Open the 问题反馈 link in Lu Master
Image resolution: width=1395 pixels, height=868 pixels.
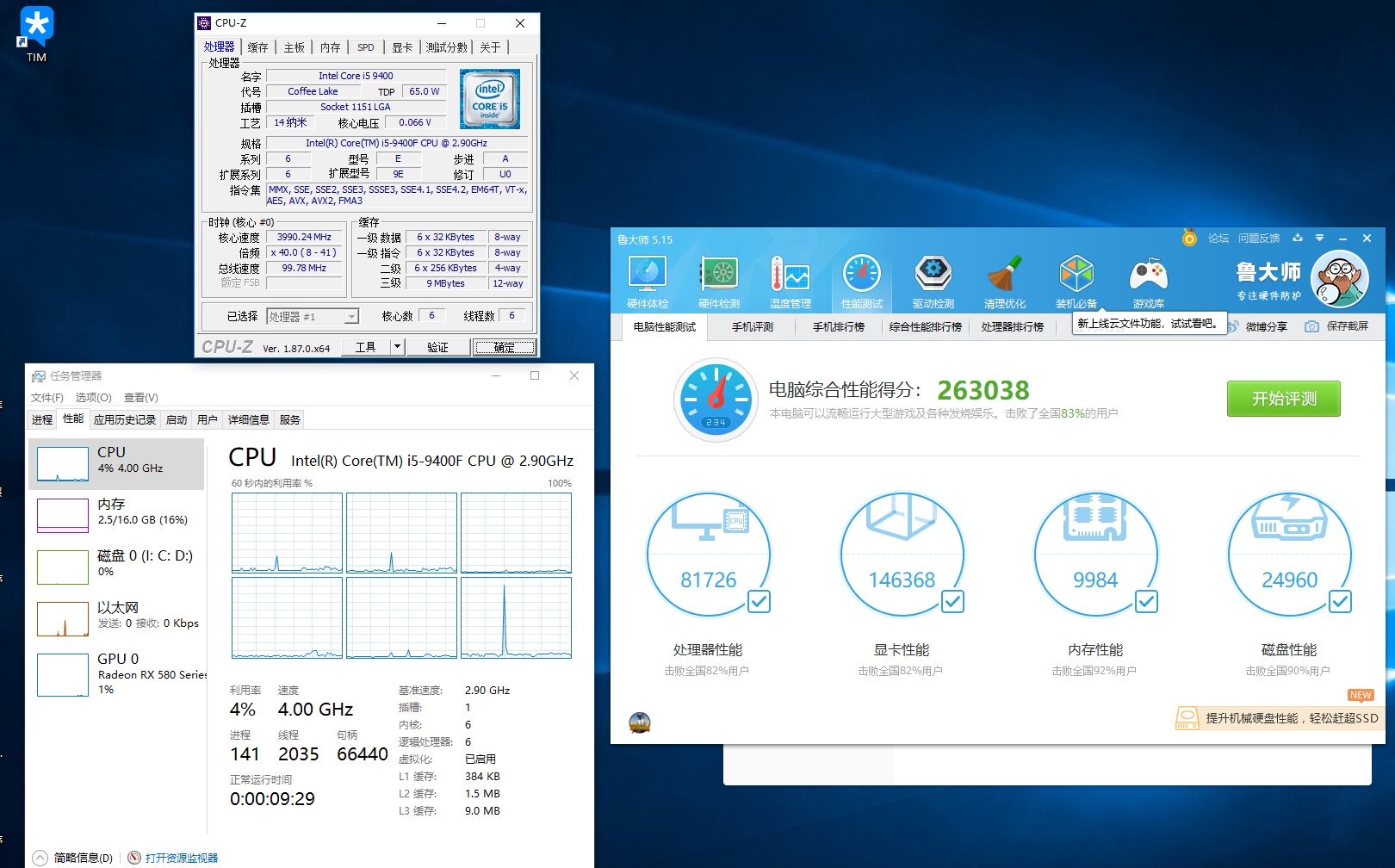pos(1259,239)
